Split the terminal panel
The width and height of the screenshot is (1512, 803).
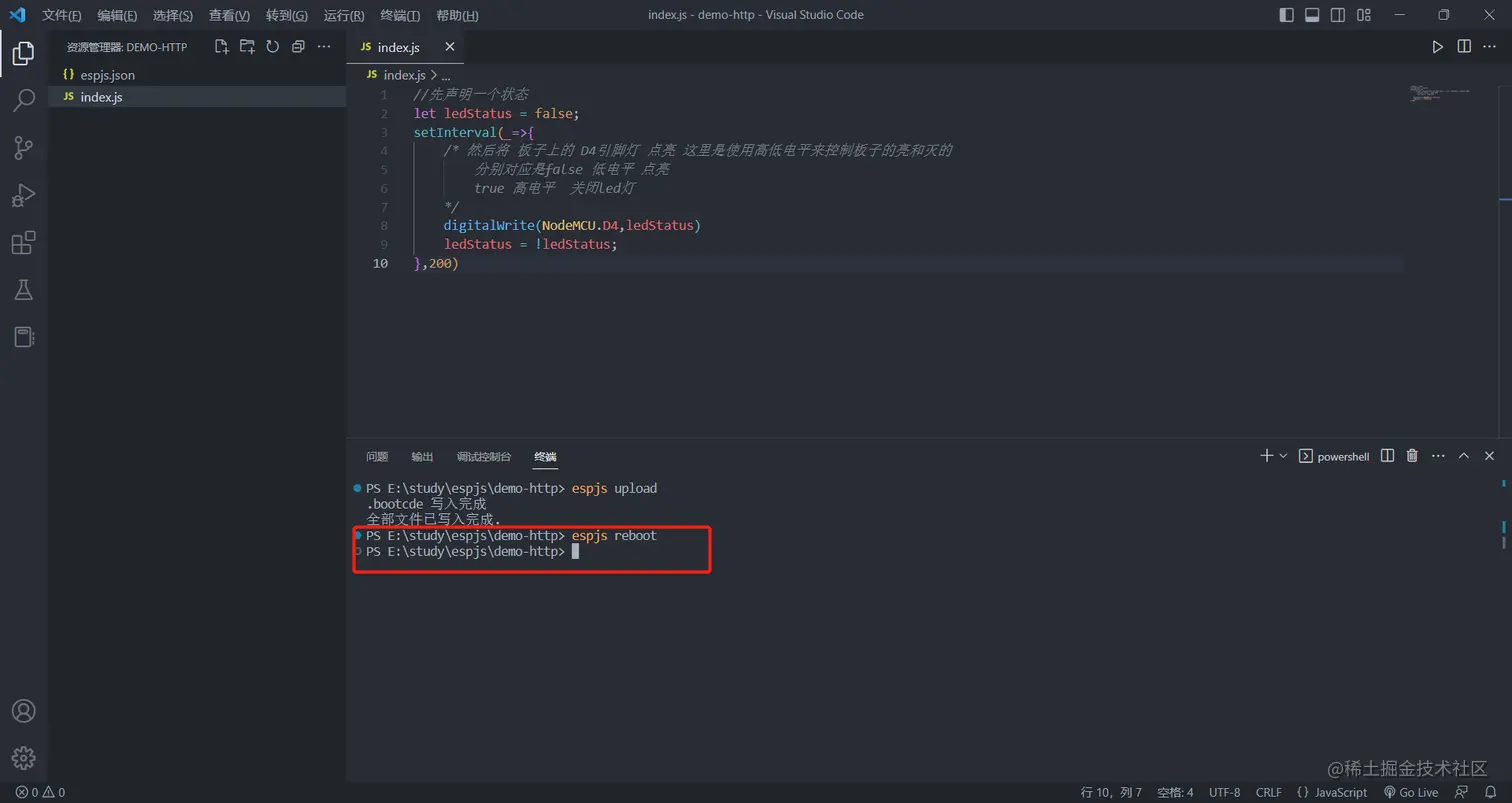click(1387, 456)
